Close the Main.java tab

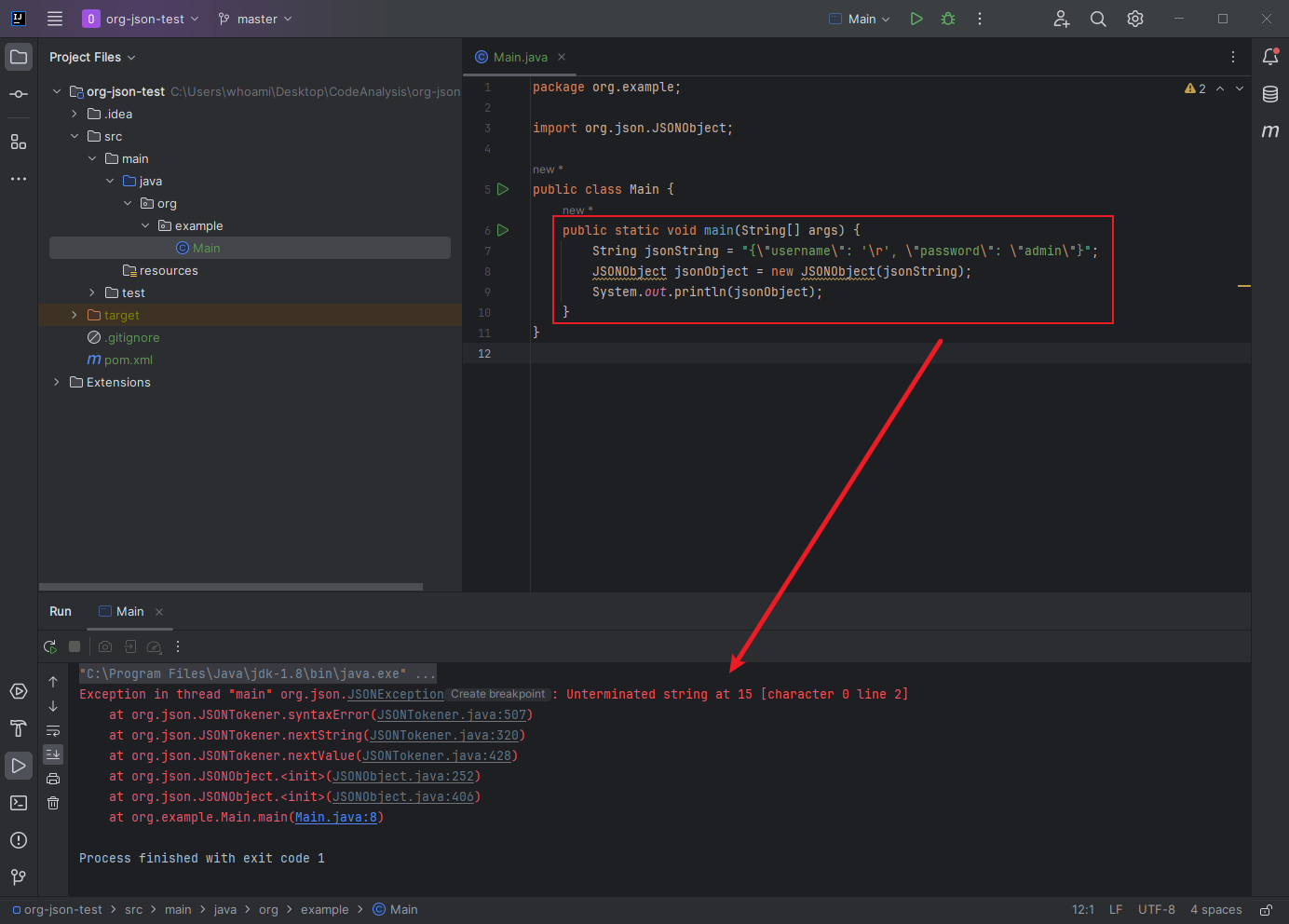click(x=562, y=57)
